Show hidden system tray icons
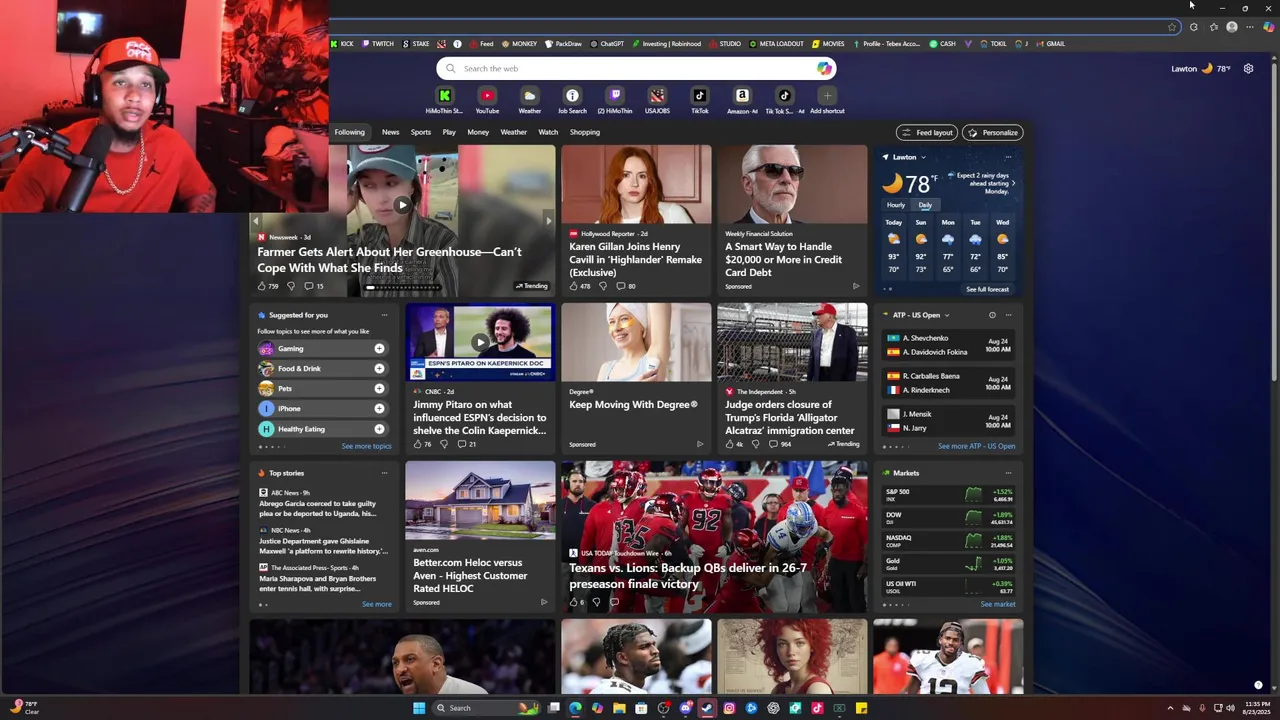Viewport: 1280px width, 720px height. (1170, 708)
